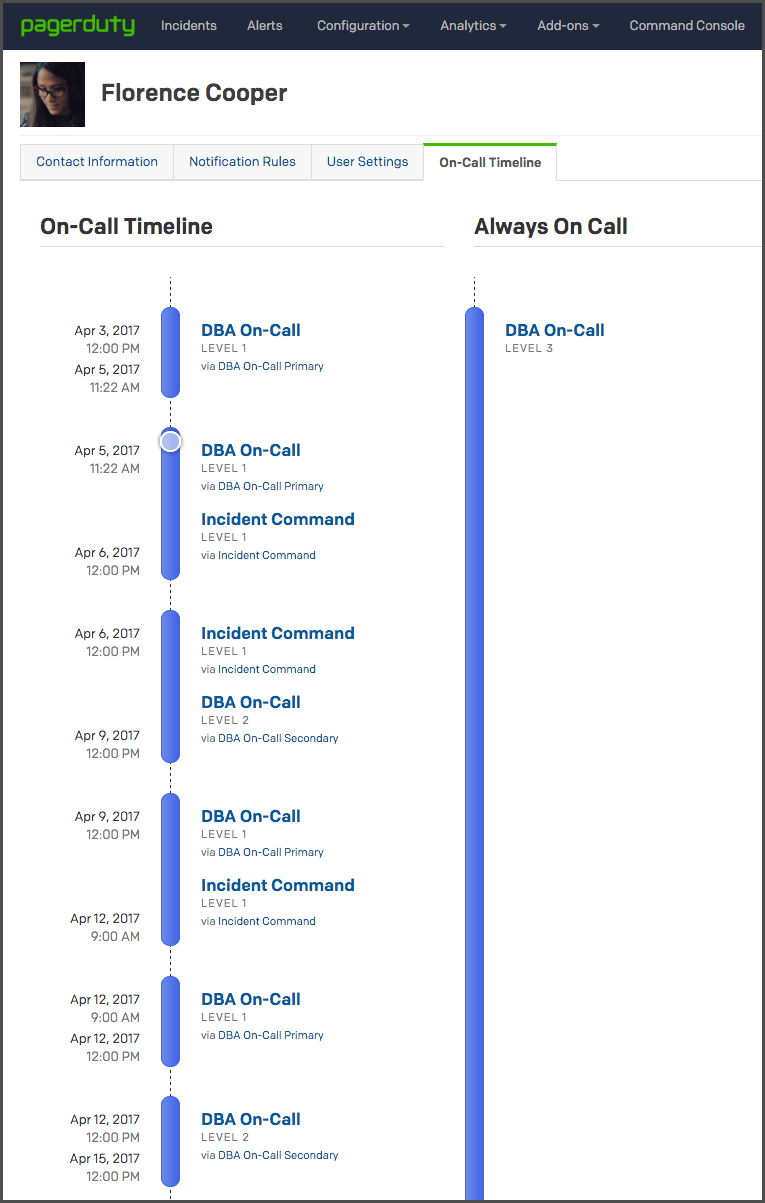
Task: Switch to the Notification Rules tab
Action: (x=243, y=162)
